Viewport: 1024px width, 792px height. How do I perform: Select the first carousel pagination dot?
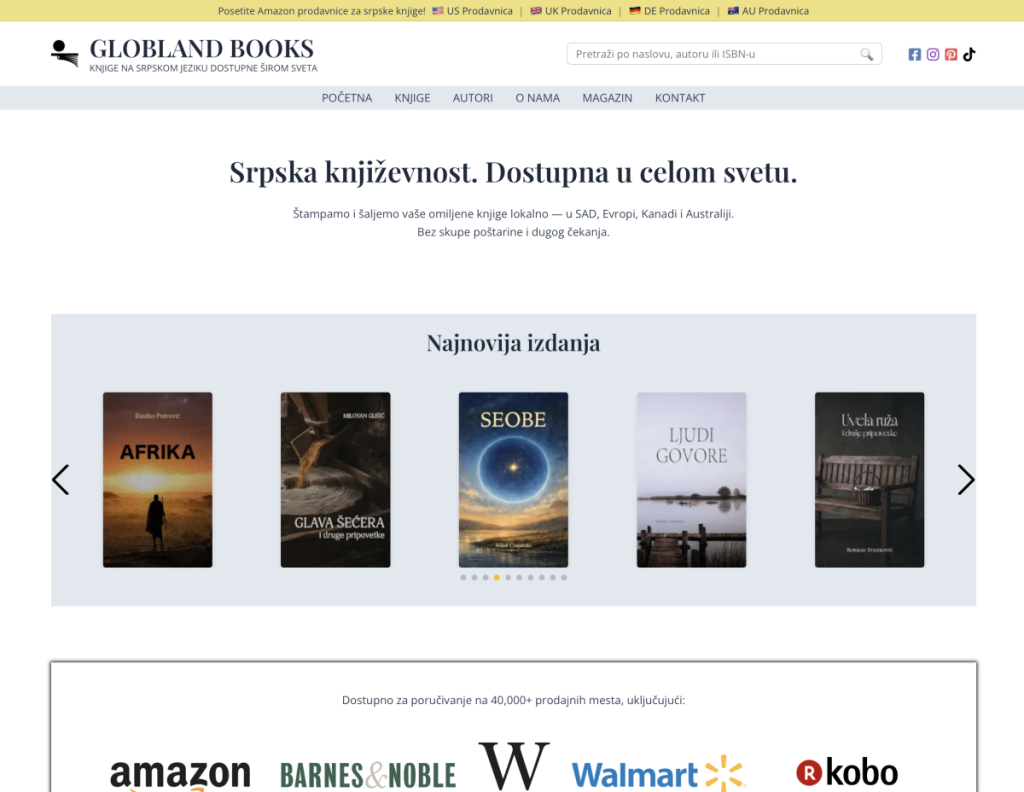coord(463,577)
